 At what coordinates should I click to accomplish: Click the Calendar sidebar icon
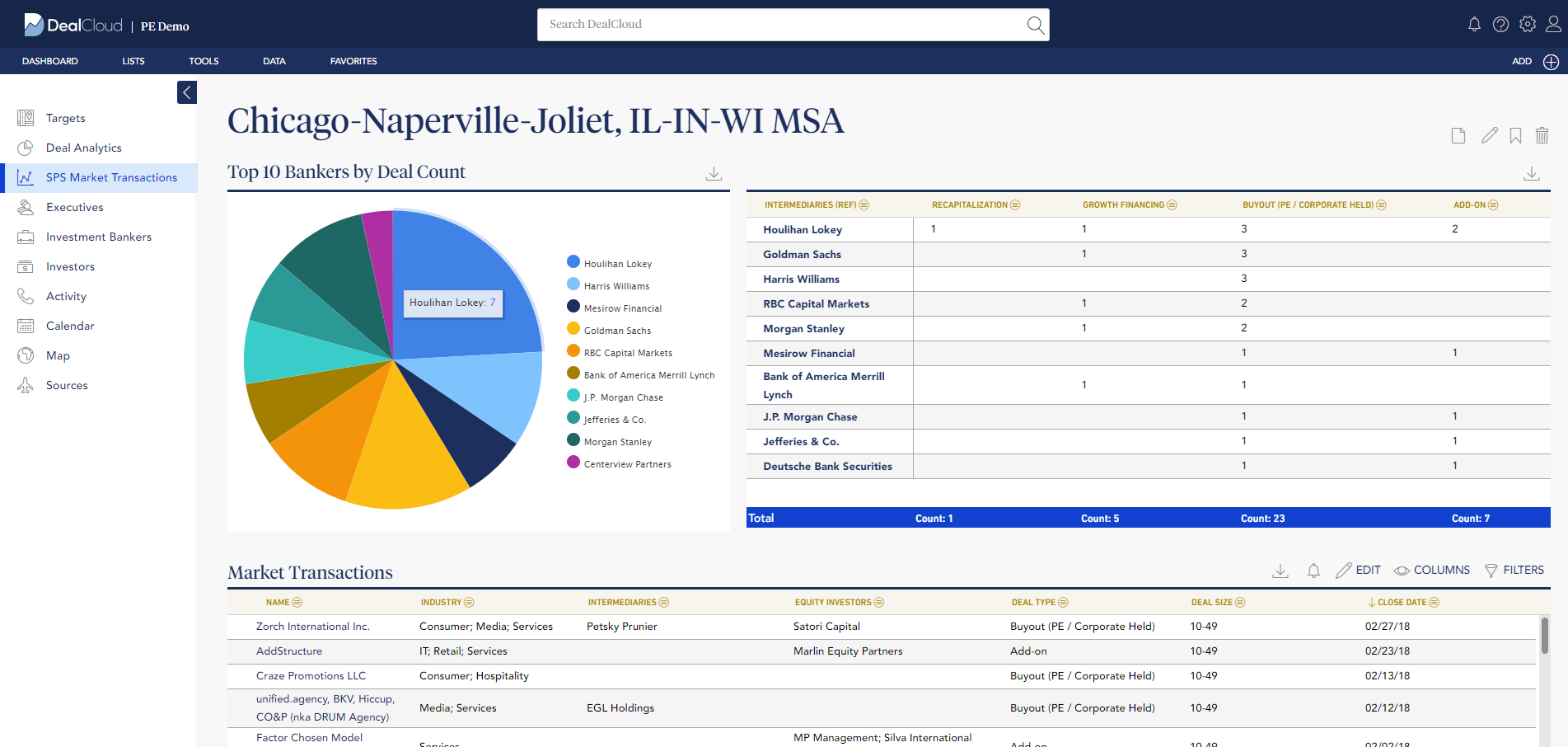26,326
